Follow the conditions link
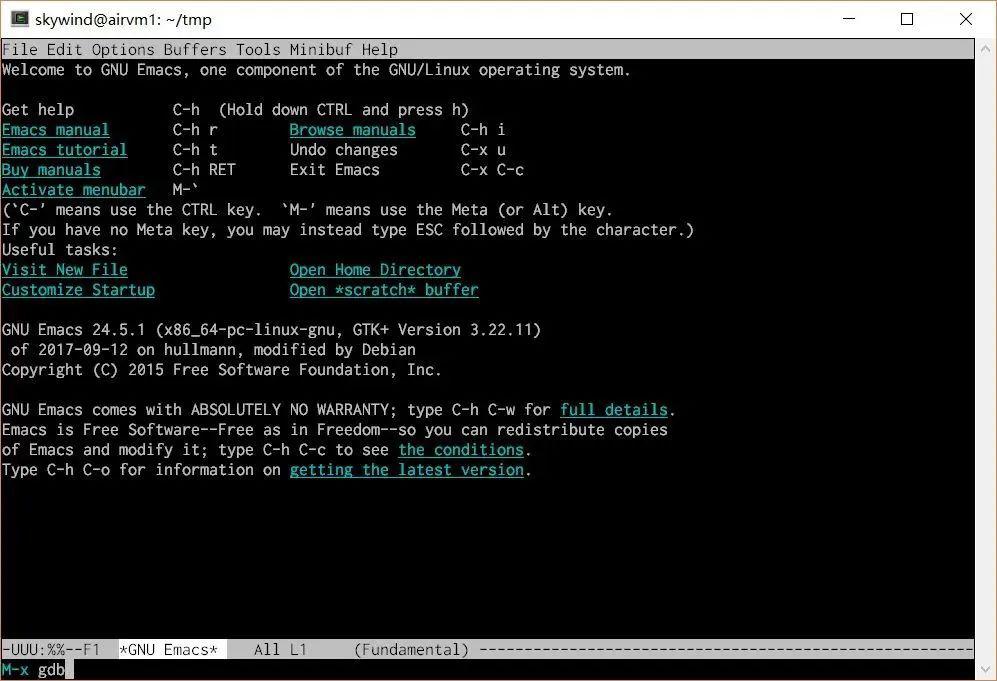The width and height of the screenshot is (997, 681). coord(460,450)
